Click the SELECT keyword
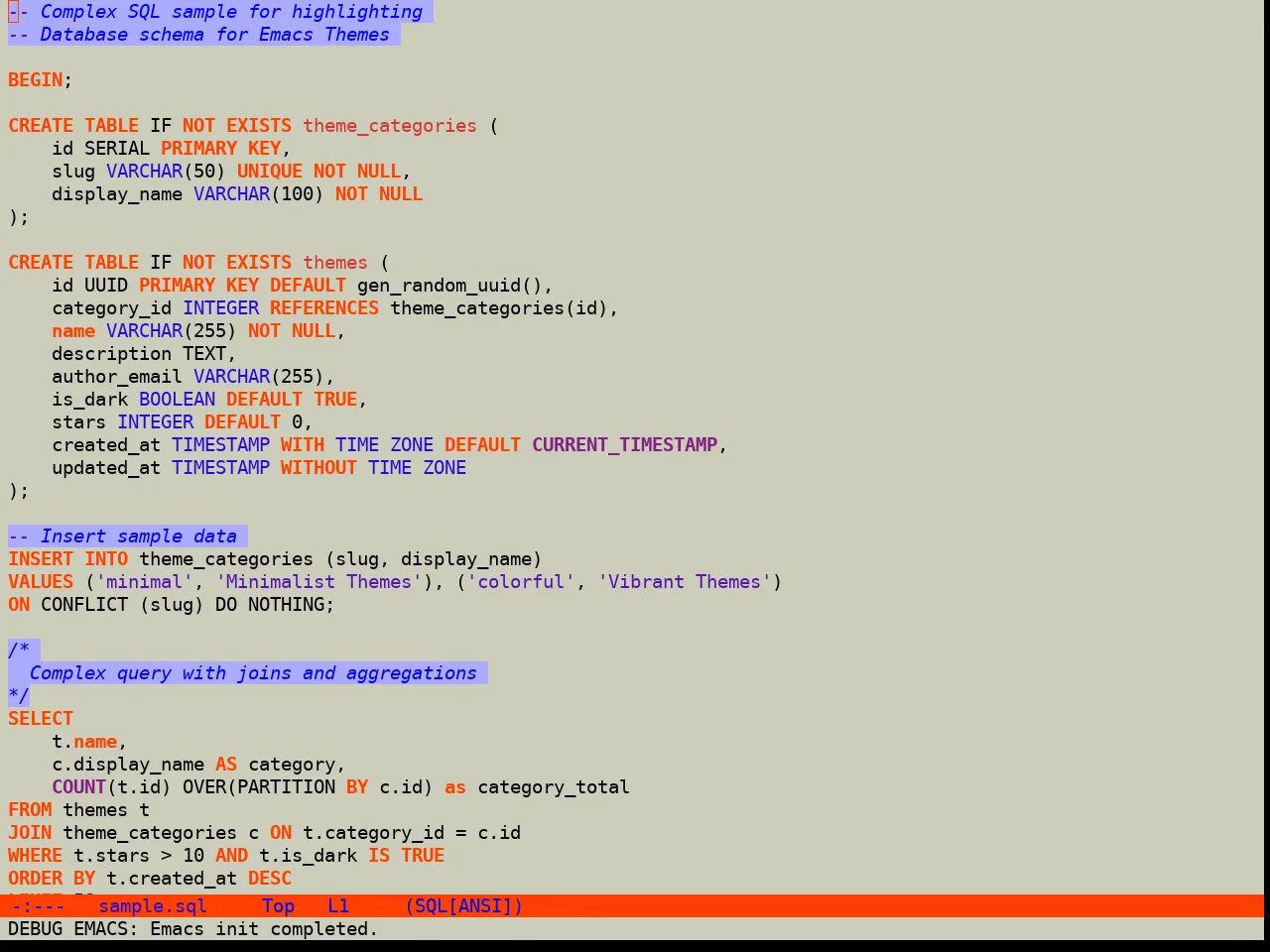 click(41, 719)
